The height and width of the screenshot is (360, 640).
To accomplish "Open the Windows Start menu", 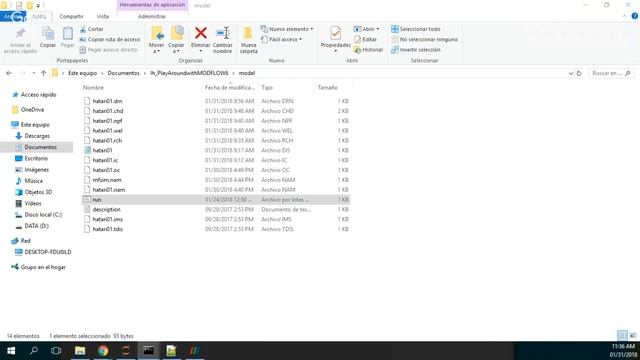I will 11,351.
